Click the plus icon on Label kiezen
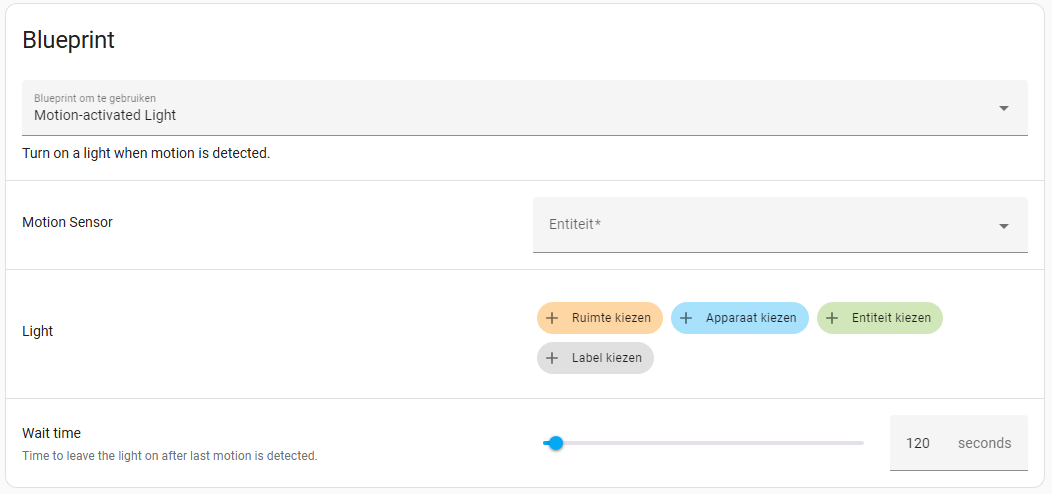 click(552, 358)
